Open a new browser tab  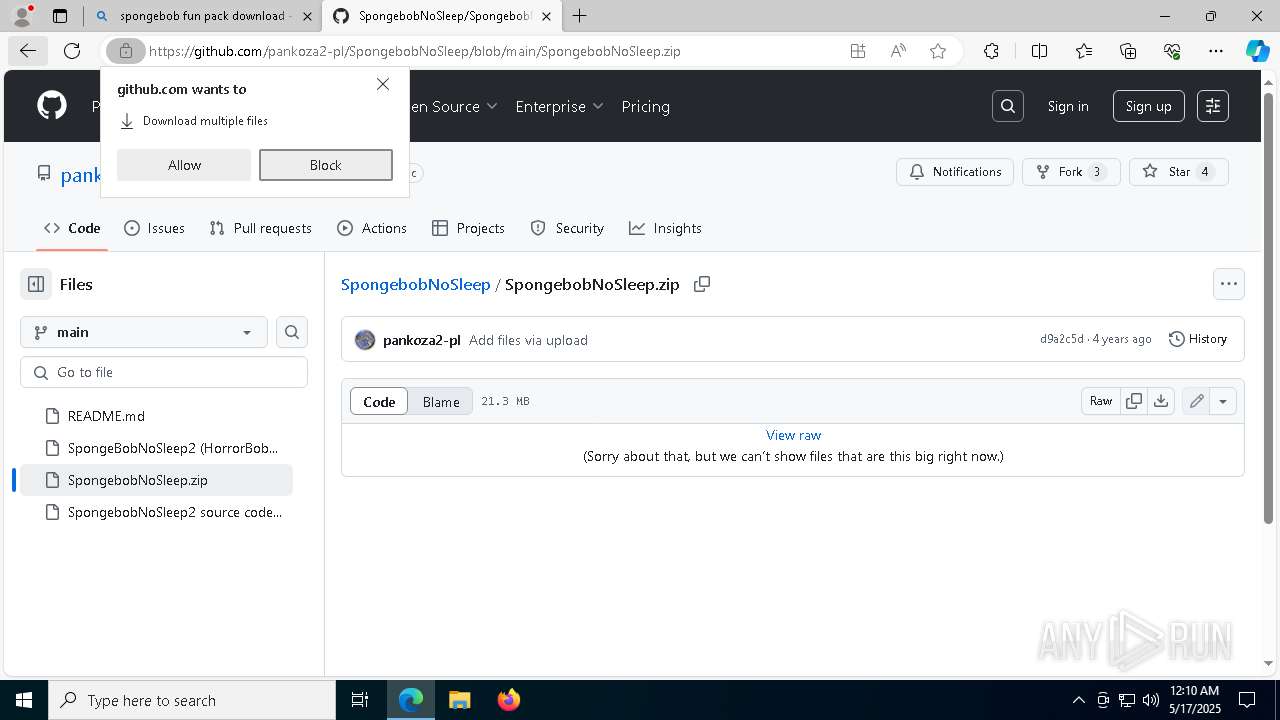(x=580, y=16)
